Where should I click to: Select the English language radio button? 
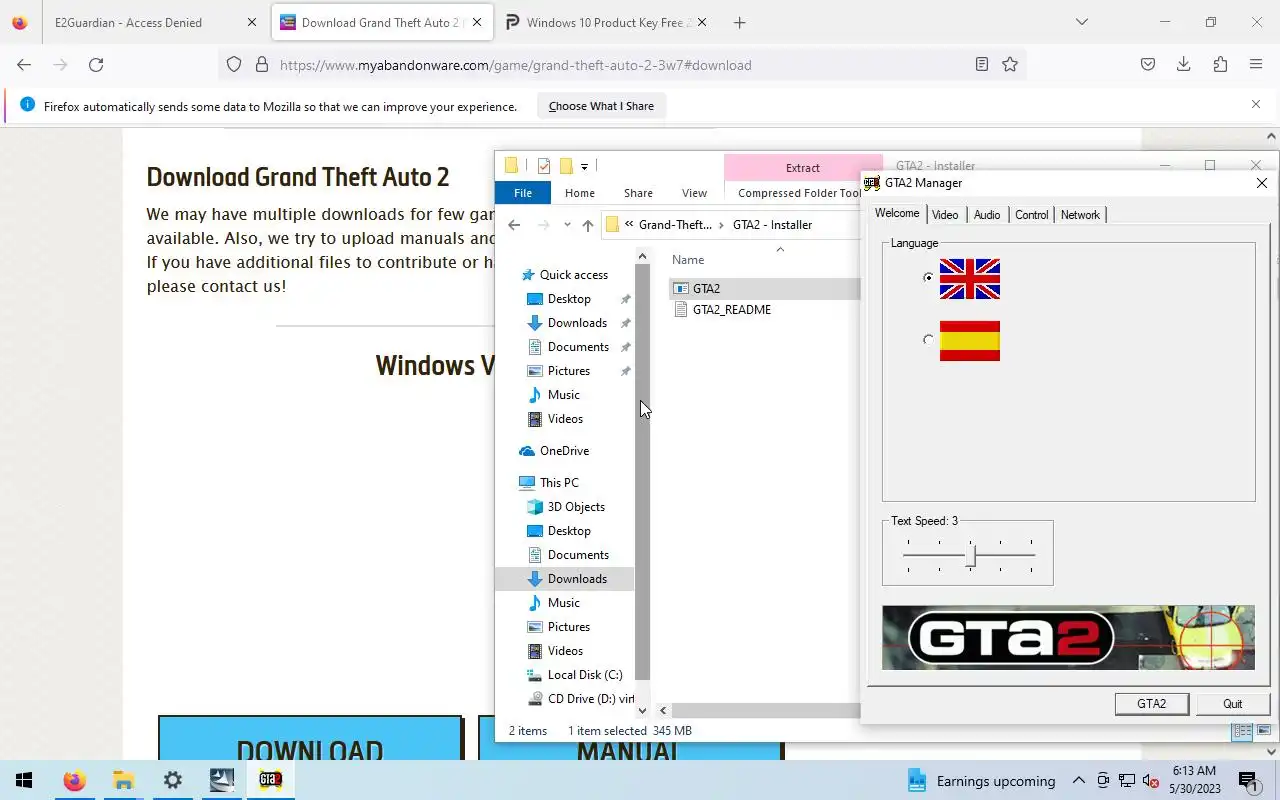929,278
